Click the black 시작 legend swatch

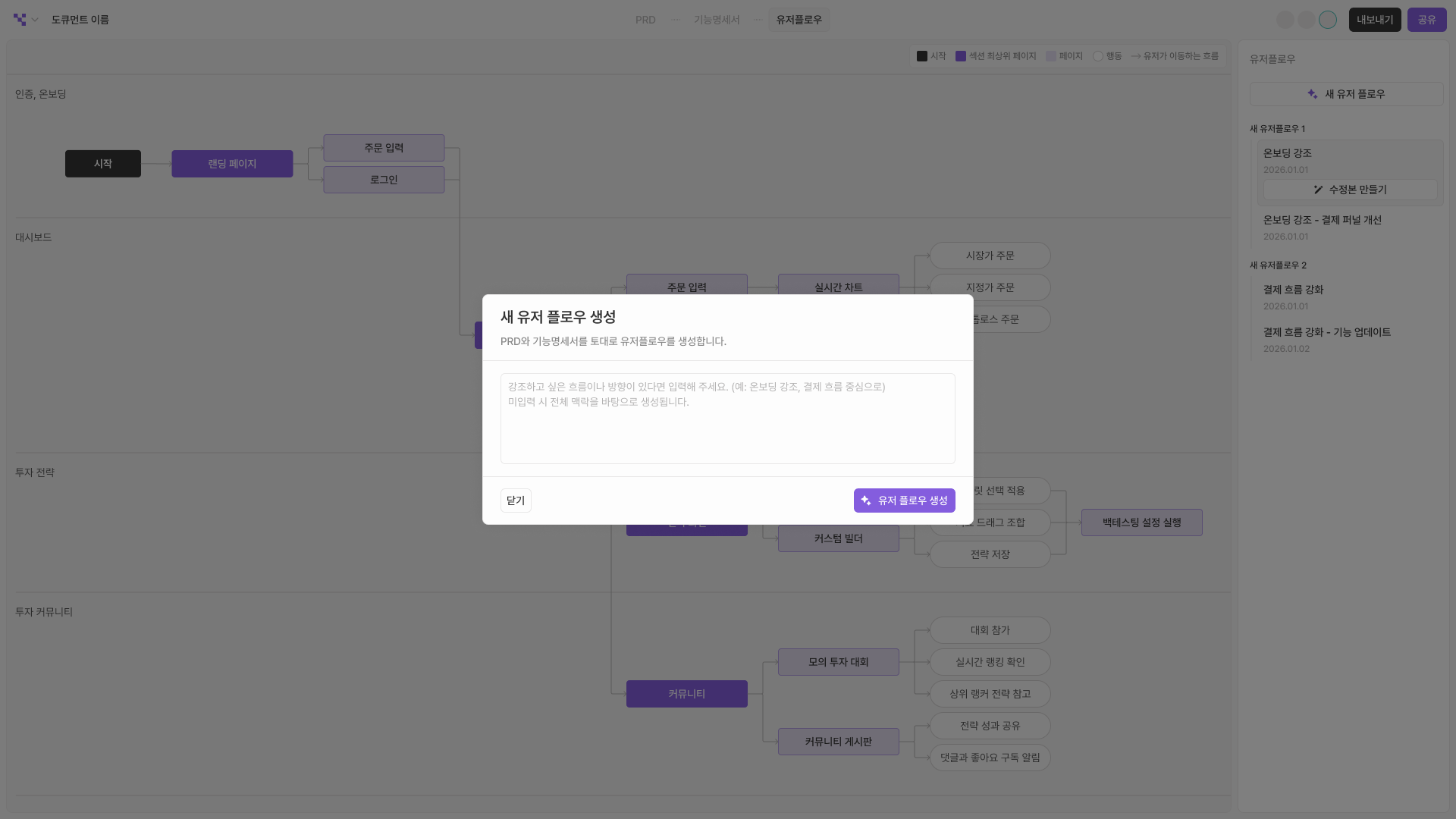pyautogui.click(x=922, y=56)
